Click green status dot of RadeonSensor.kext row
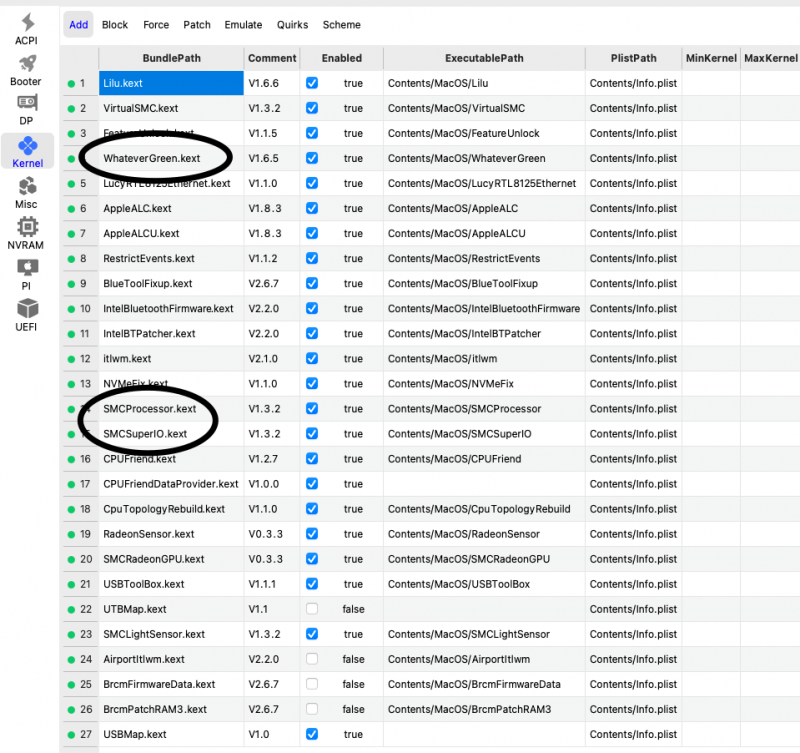Viewport: 800px width, 753px height. coord(71,534)
